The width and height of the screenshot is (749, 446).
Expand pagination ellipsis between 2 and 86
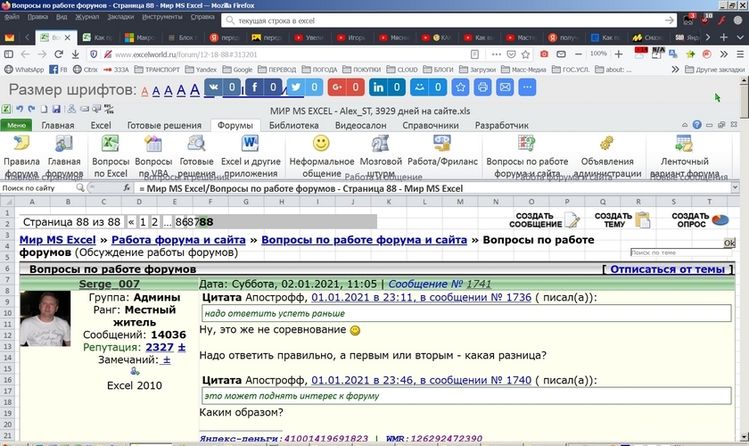point(167,222)
